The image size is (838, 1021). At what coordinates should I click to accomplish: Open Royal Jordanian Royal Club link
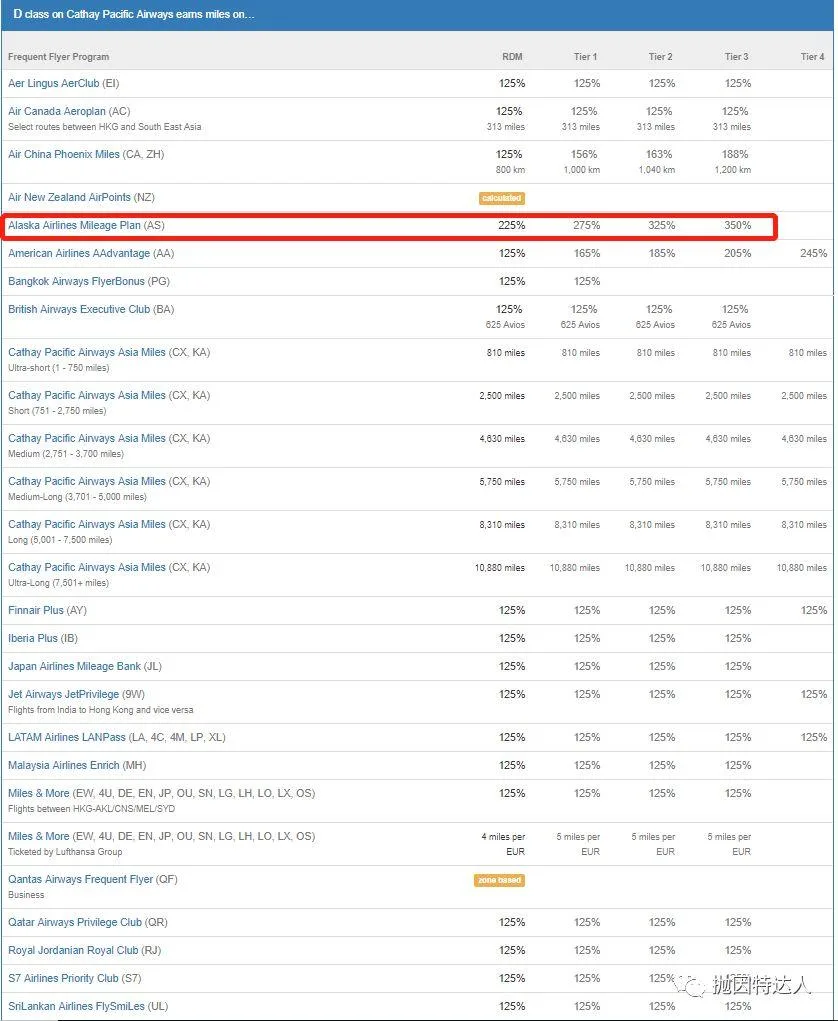[73, 950]
